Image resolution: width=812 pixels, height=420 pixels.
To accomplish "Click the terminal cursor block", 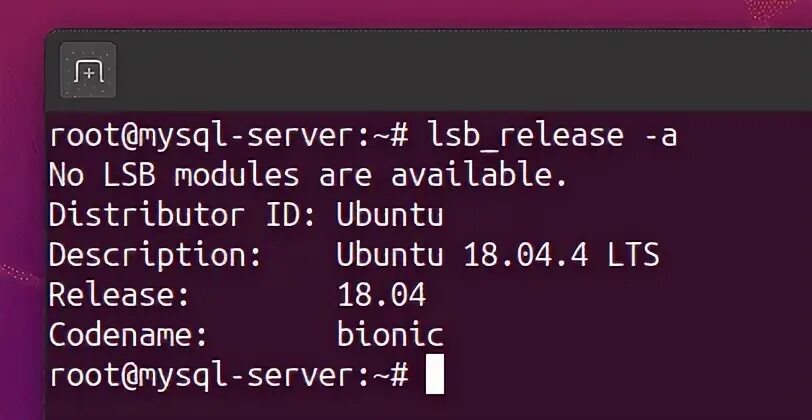I will [434, 375].
